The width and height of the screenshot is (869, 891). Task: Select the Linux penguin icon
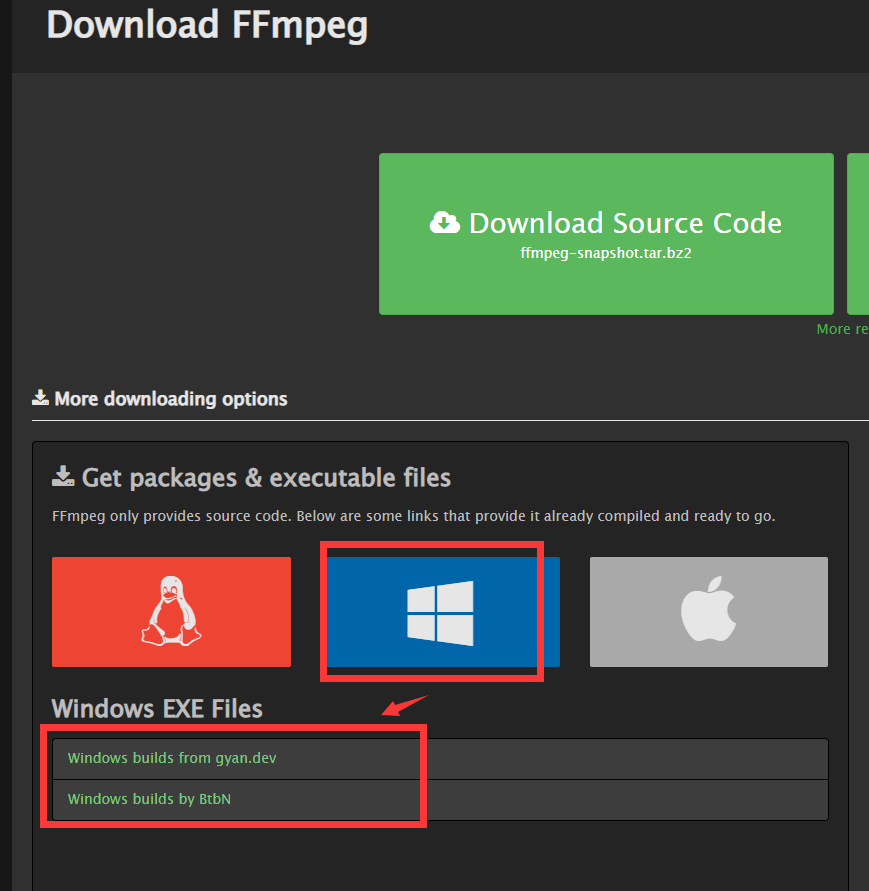point(170,611)
